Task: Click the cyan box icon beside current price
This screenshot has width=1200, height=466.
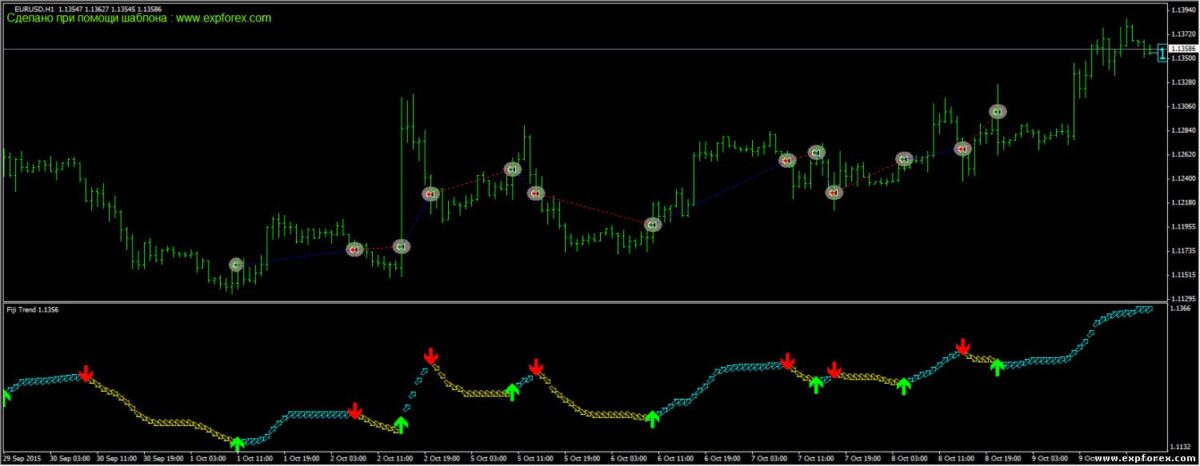Action: point(1161,52)
